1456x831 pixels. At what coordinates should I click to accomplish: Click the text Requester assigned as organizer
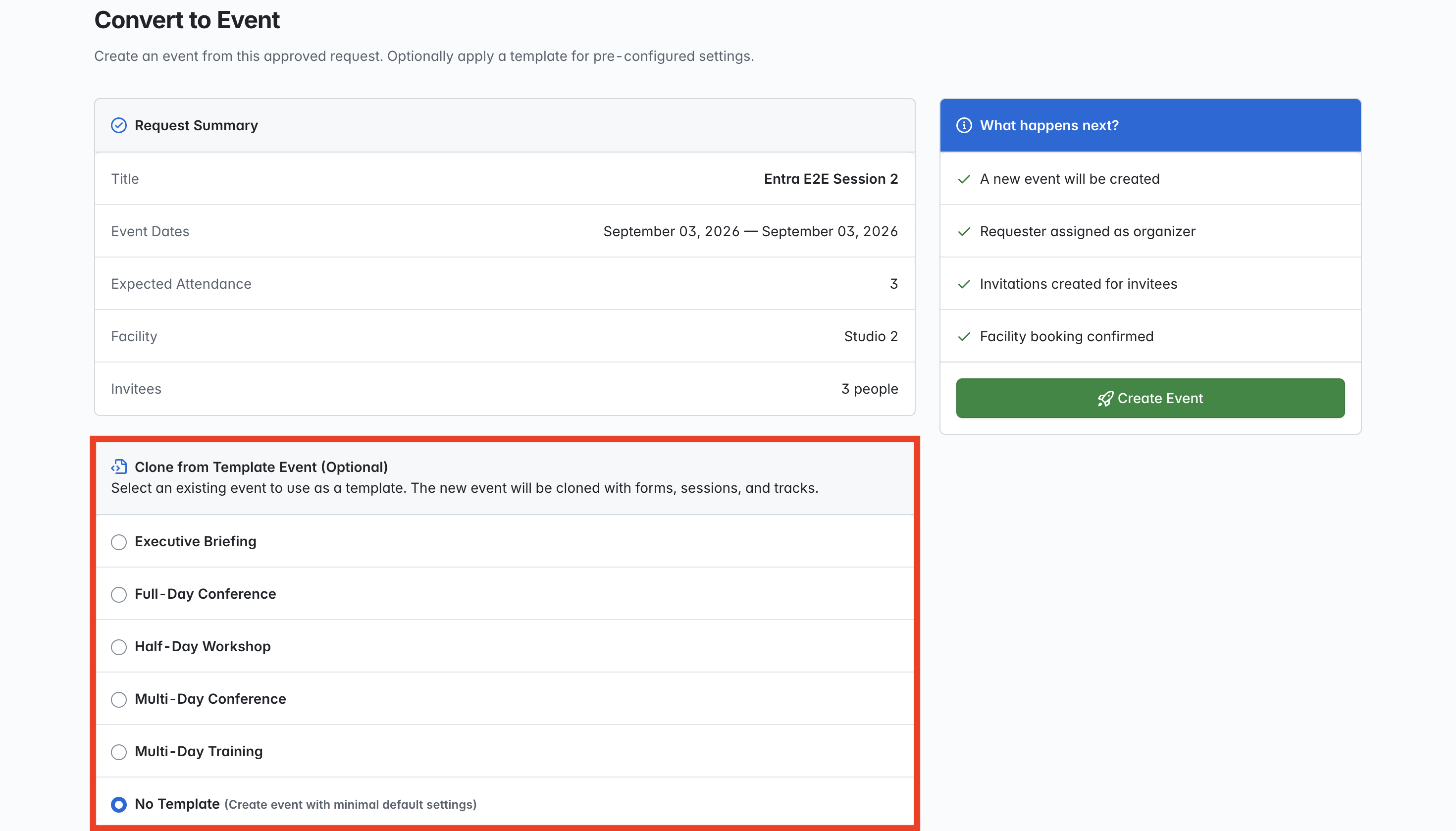click(x=1087, y=232)
